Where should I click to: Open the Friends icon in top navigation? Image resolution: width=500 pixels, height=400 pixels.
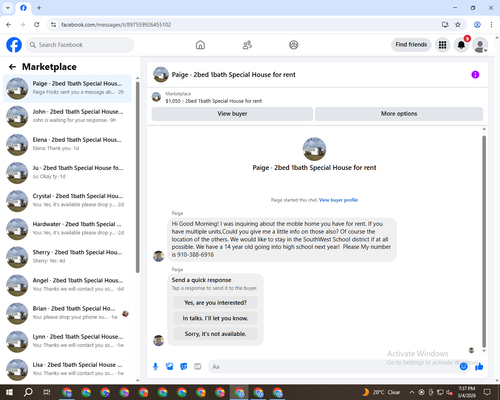click(x=247, y=45)
